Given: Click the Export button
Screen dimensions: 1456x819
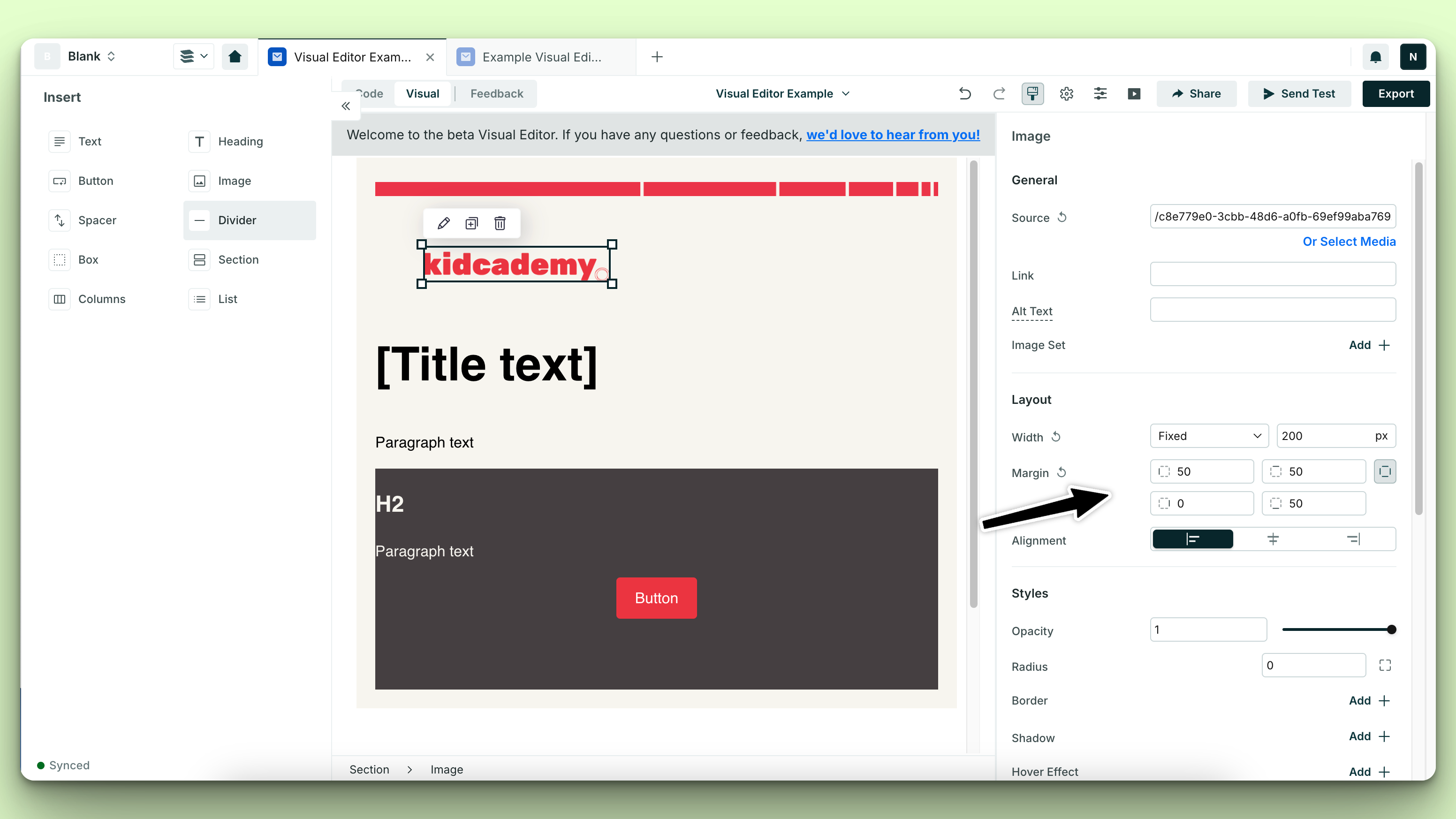Looking at the screenshot, I should tap(1395, 94).
